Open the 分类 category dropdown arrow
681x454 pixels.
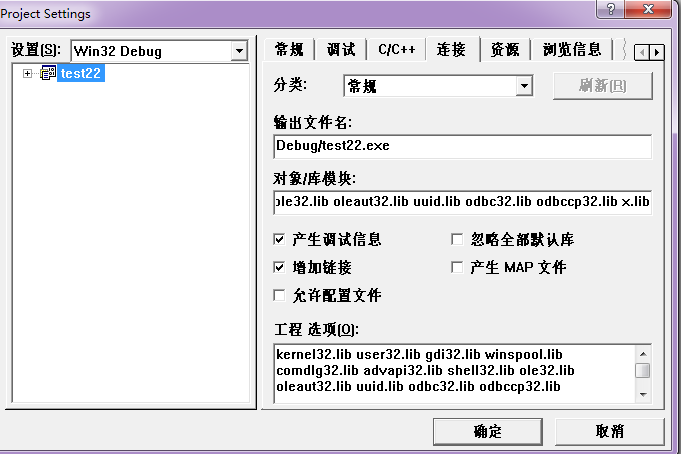(x=524, y=86)
